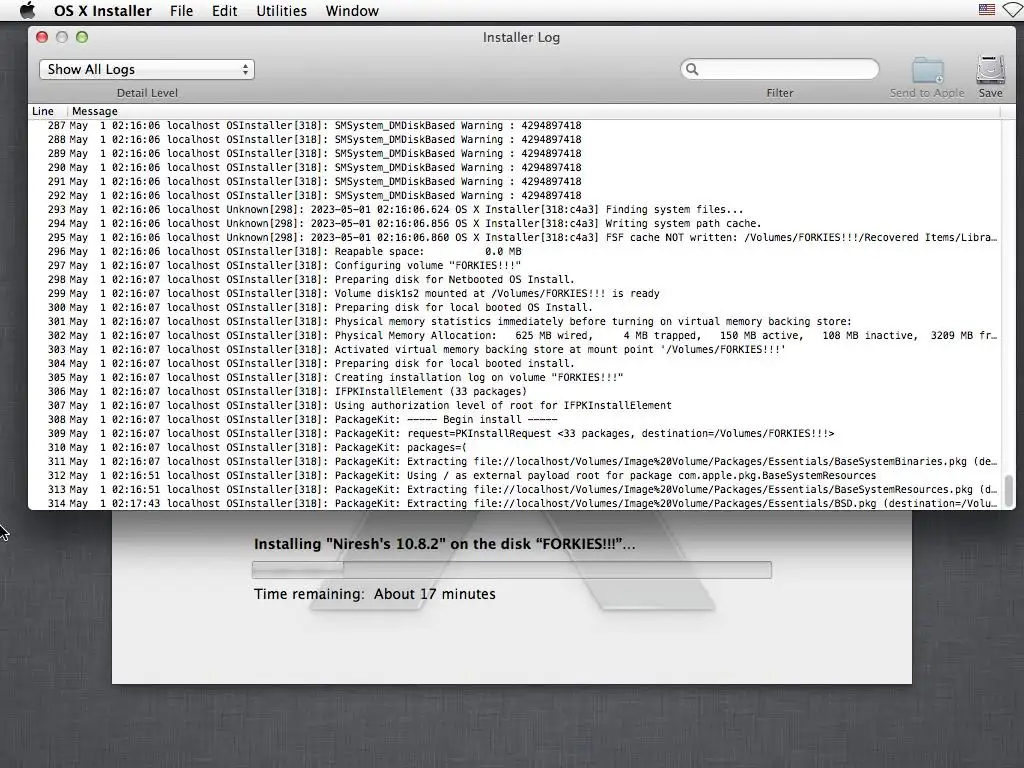Select log line 289

tap(514, 153)
